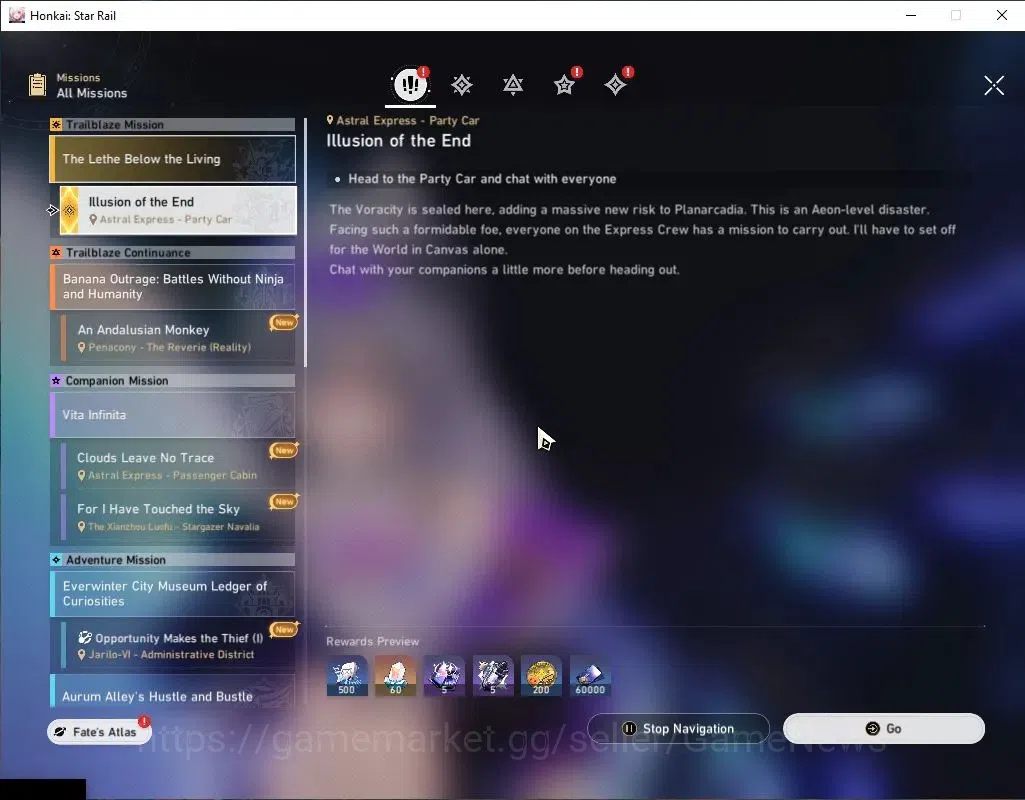Open Aurum Alley's Hustle and Bustle mission
Viewport: 1025px width, 800px height.
173,692
